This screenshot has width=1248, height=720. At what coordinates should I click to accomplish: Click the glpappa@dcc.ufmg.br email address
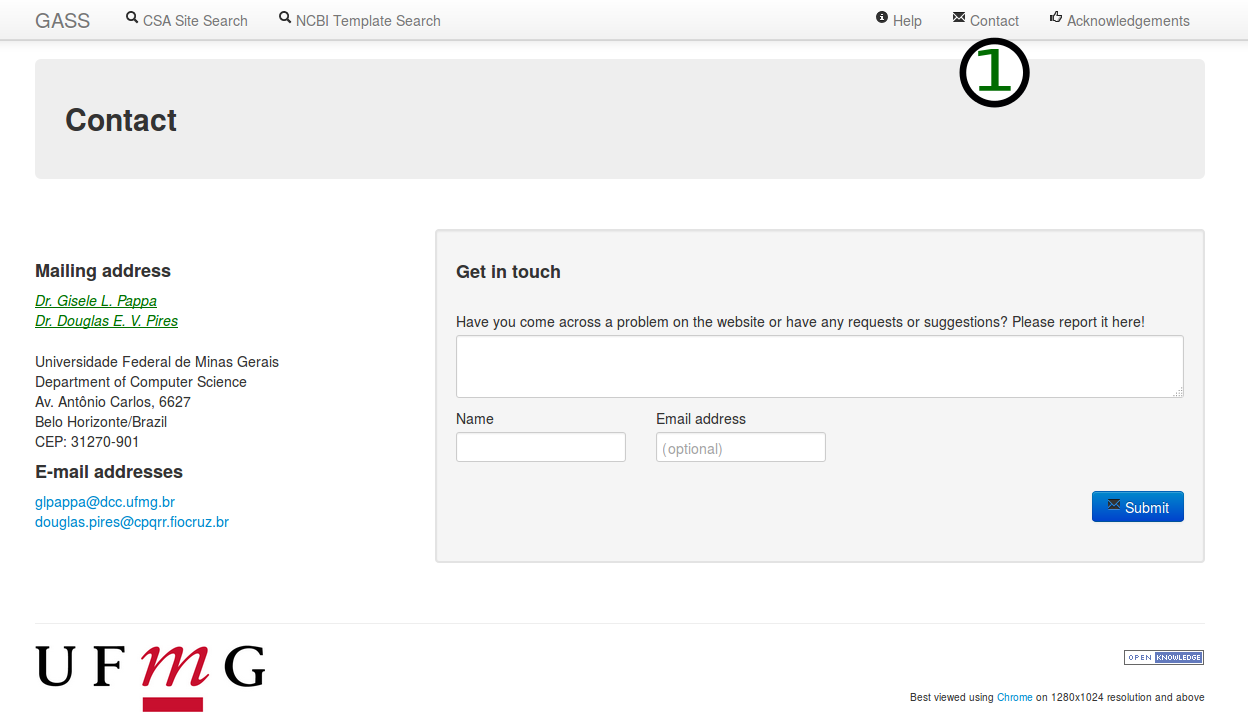(x=105, y=502)
